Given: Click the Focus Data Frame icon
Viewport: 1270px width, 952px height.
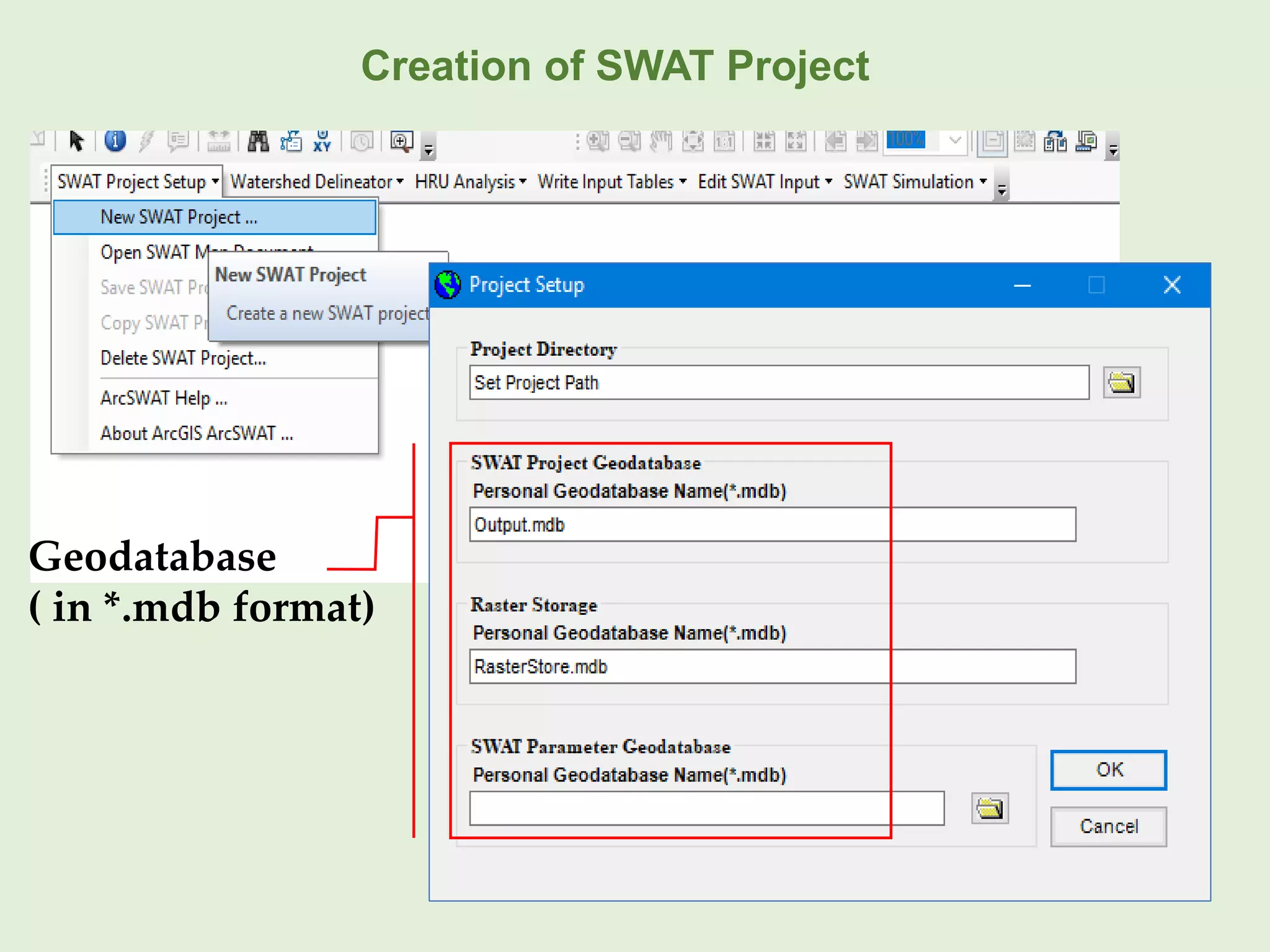Looking at the screenshot, I should tap(1024, 141).
